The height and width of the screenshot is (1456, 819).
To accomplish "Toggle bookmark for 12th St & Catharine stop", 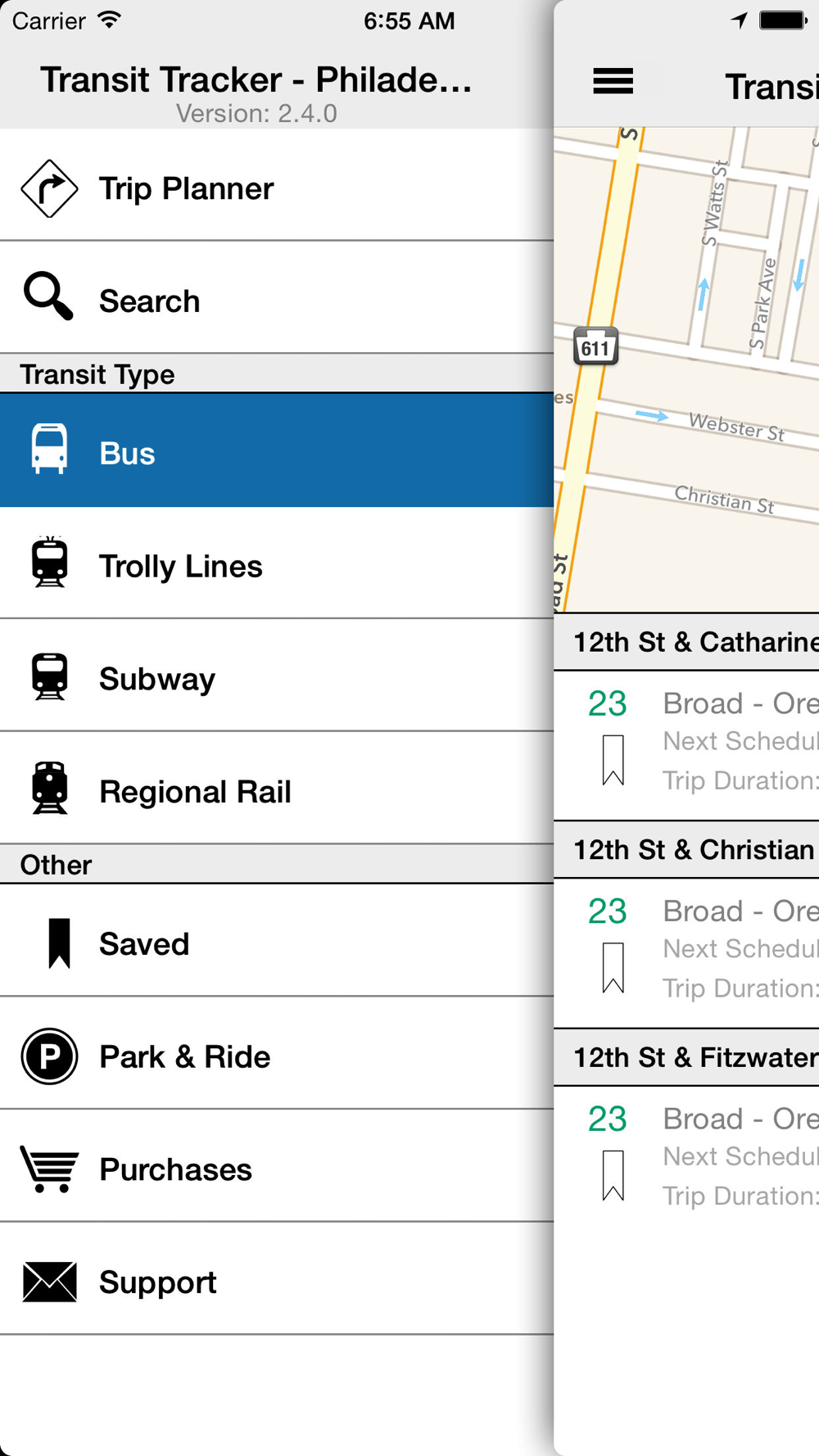I will click(613, 760).
